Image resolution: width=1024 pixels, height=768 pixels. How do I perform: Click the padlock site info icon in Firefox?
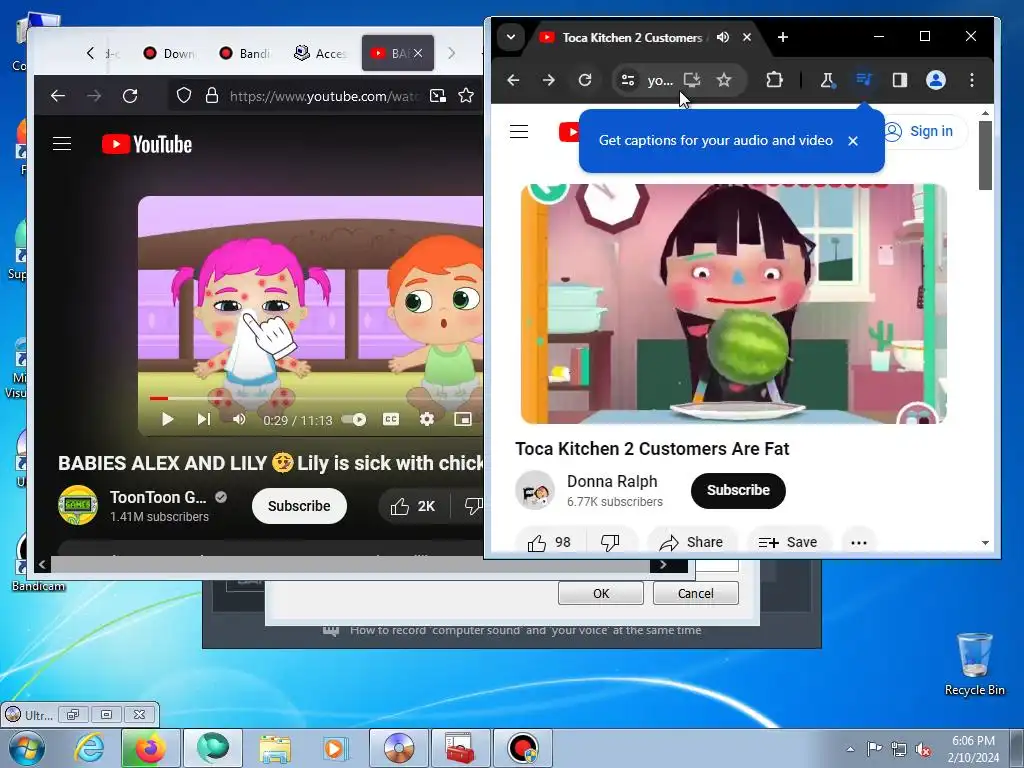(x=212, y=96)
